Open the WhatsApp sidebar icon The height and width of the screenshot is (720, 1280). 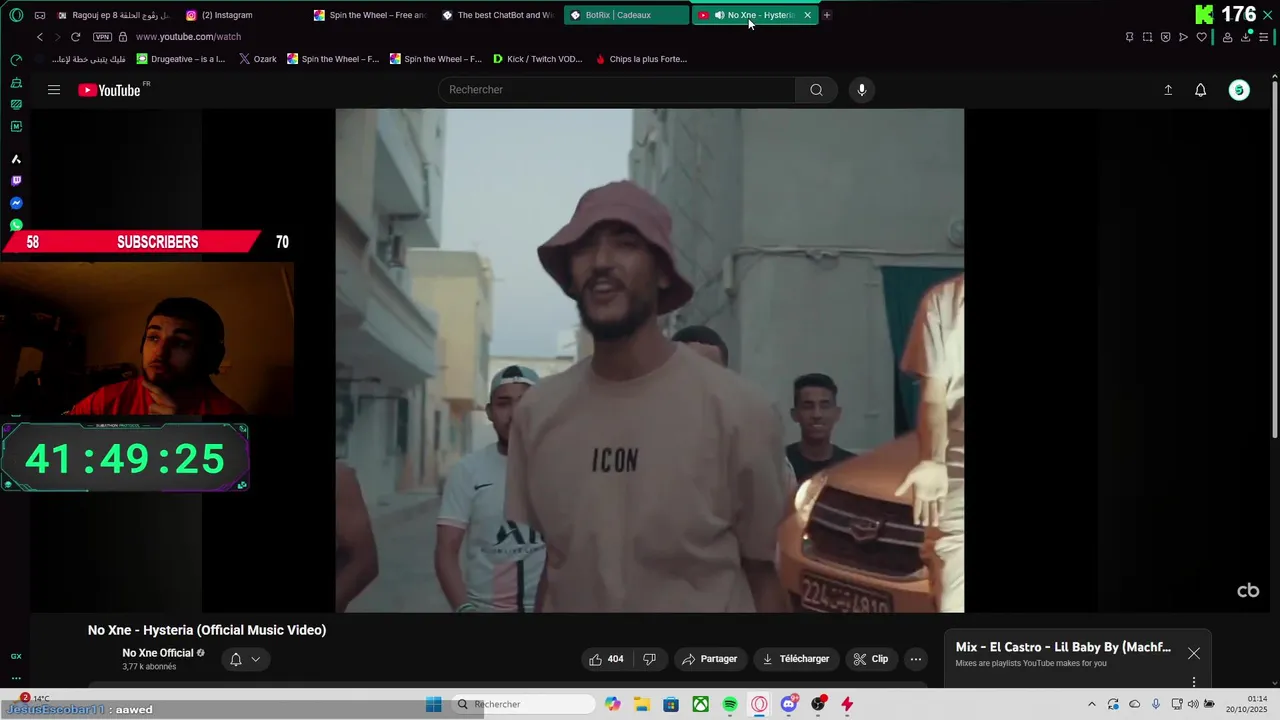pyautogui.click(x=16, y=225)
